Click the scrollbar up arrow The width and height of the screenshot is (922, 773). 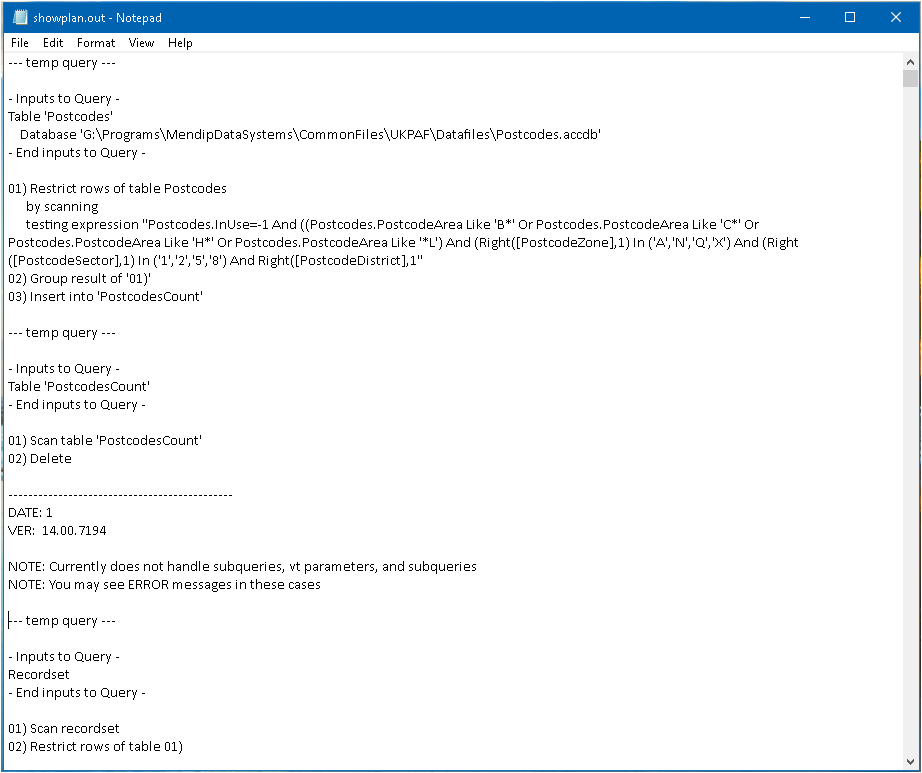[x=910, y=61]
